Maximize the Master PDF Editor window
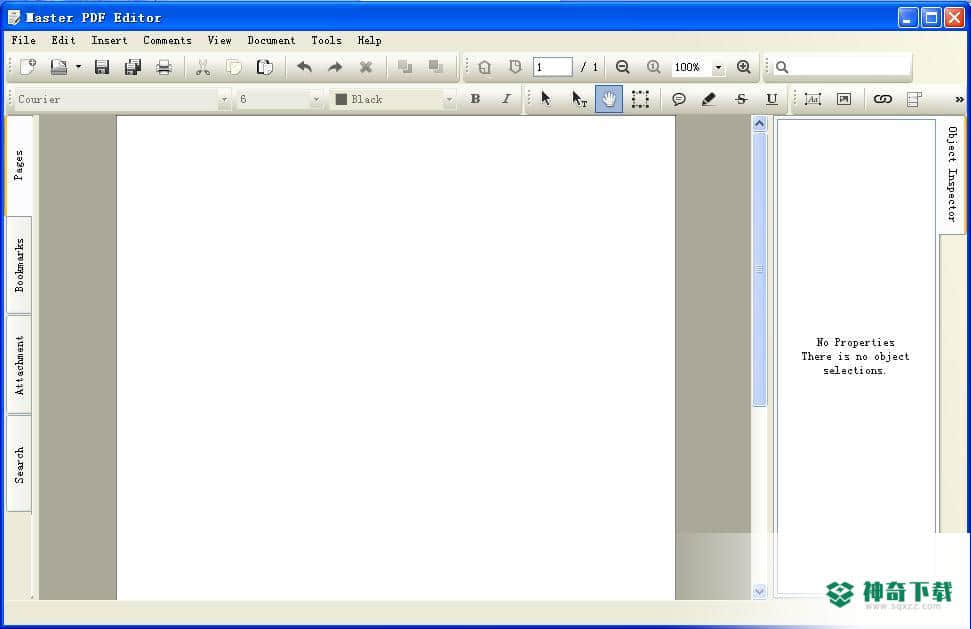 point(931,17)
